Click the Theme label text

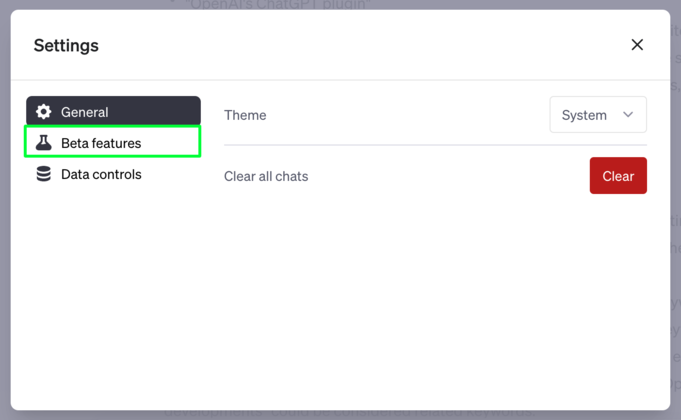tap(245, 115)
